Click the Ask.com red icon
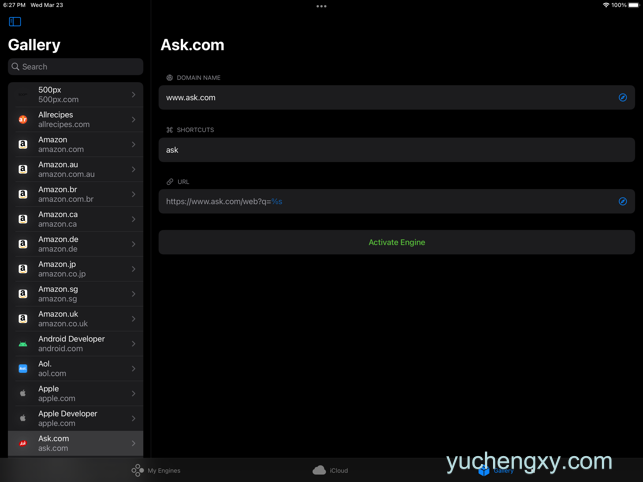This screenshot has width=643, height=482. pyautogui.click(x=23, y=443)
